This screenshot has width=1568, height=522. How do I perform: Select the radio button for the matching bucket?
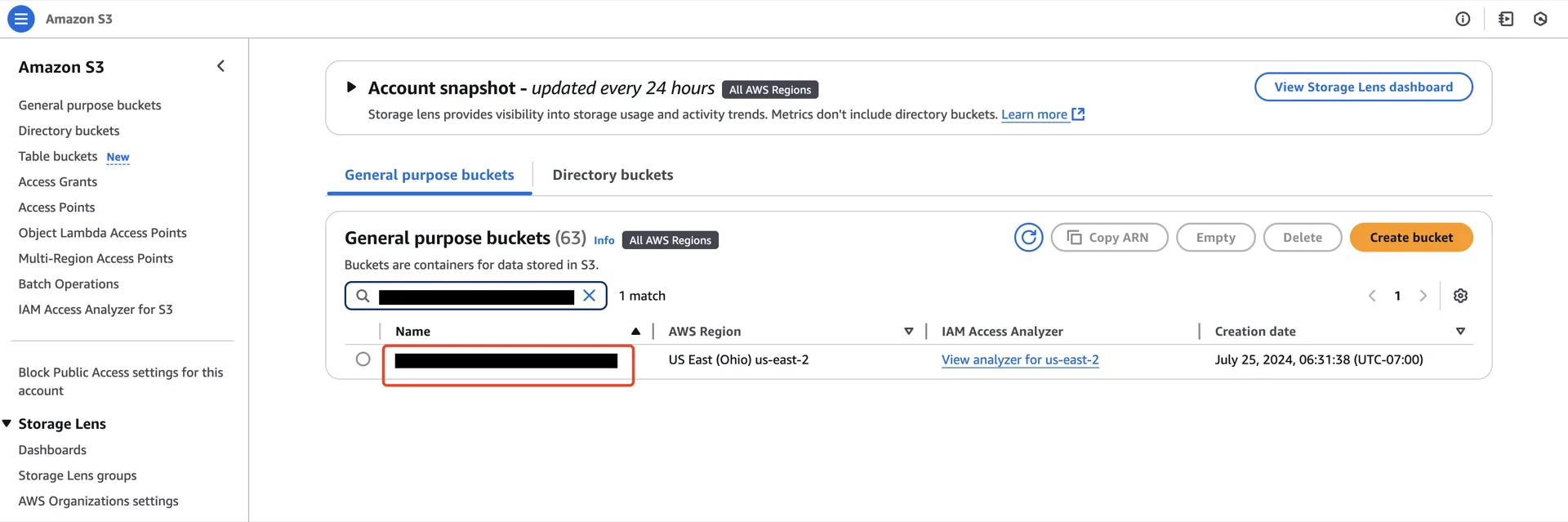pos(363,359)
